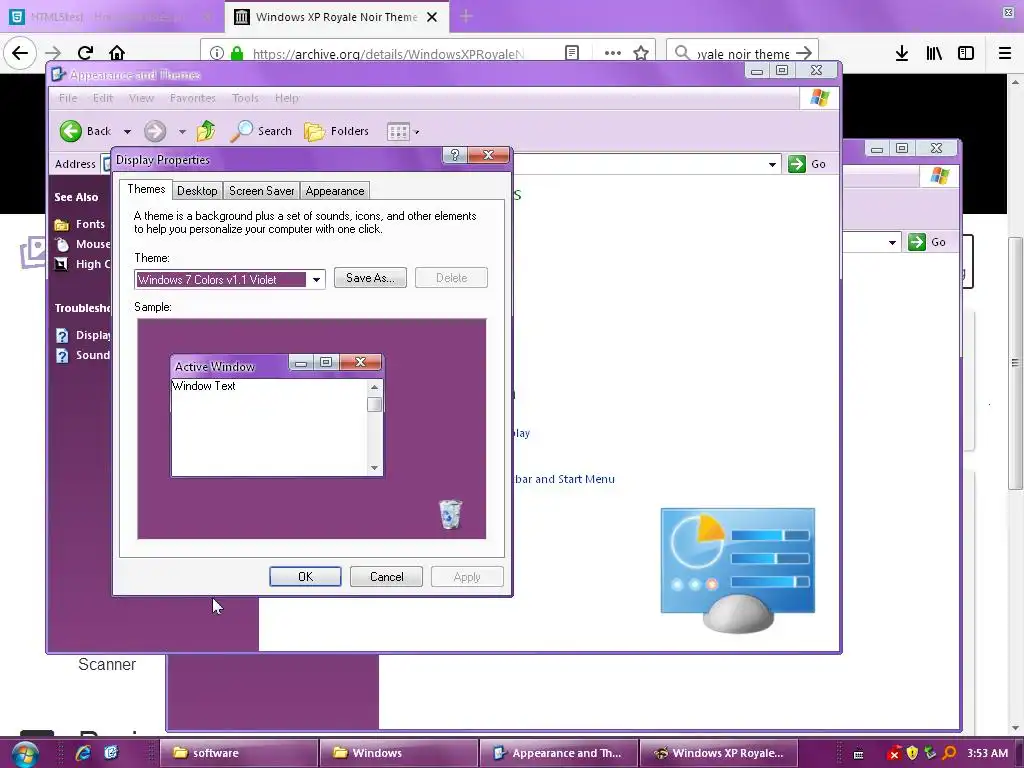Click OK in Display Properties
This screenshot has width=1024, height=768.
(x=305, y=577)
